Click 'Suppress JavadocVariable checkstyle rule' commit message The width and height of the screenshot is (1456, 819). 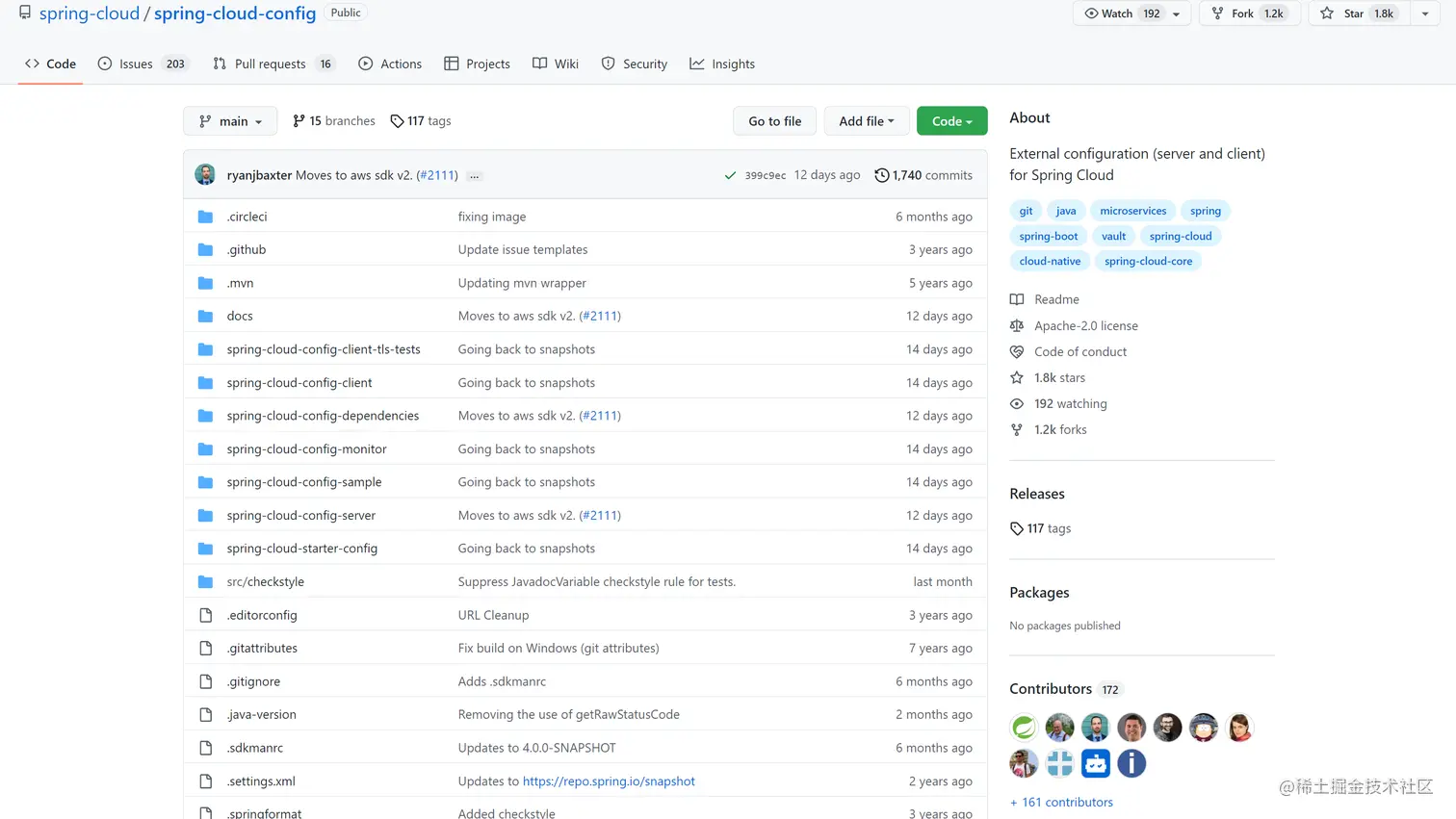(x=597, y=581)
